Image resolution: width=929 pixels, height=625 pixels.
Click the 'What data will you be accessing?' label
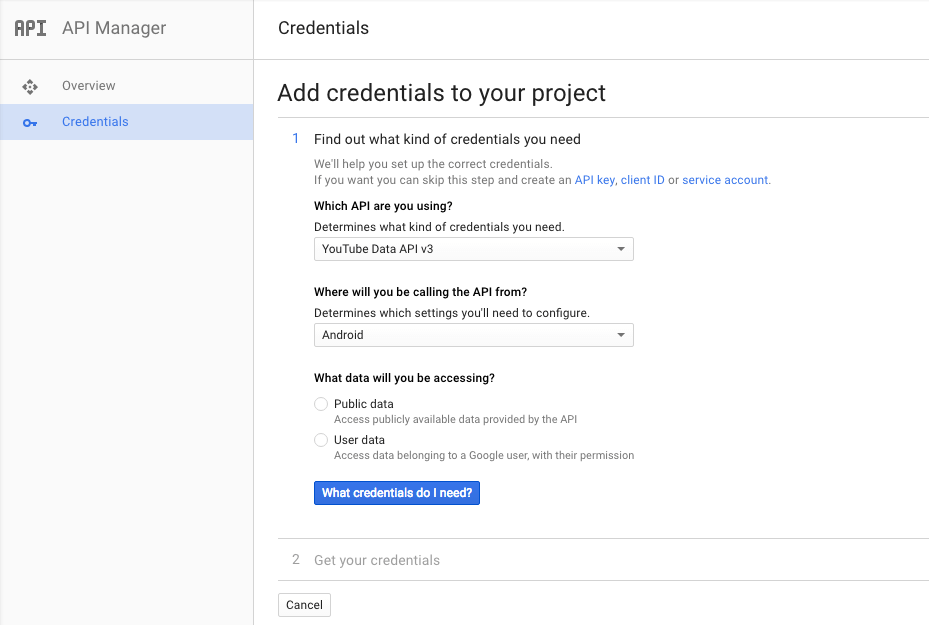[404, 378]
